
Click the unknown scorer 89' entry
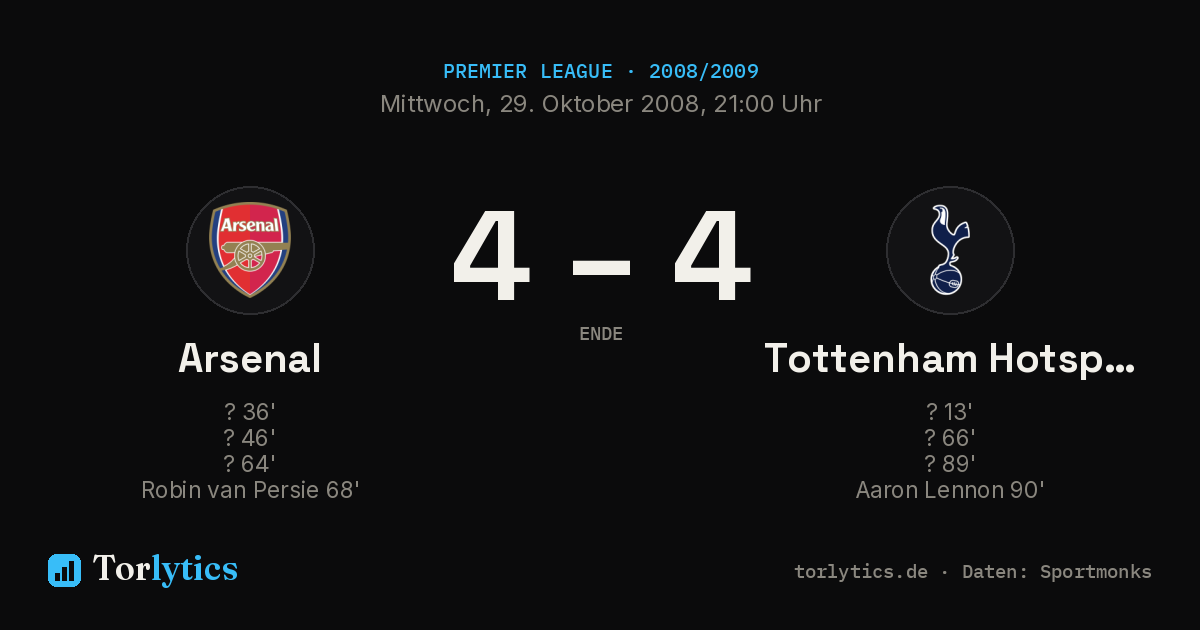950,464
